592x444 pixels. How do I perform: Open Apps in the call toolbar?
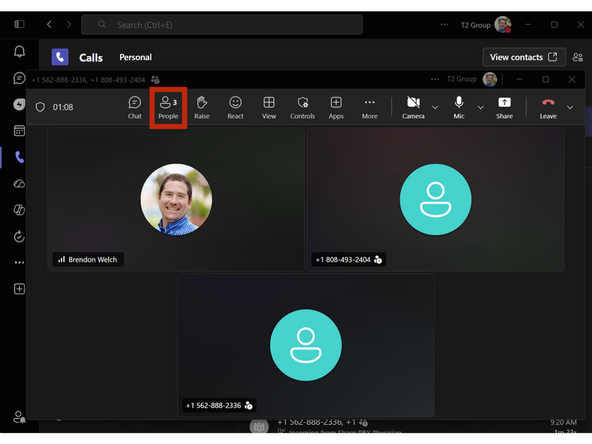(336, 108)
